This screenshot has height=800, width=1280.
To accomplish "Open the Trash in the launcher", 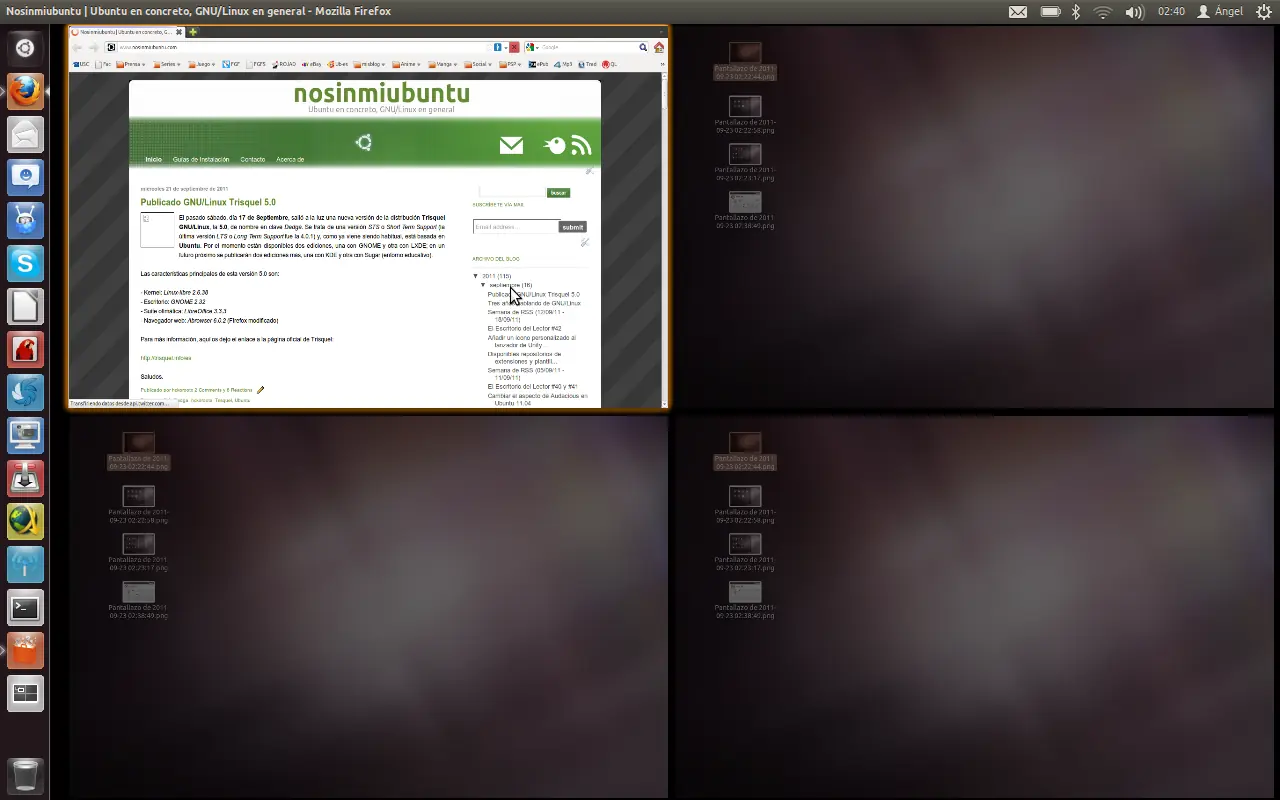I will point(25,775).
